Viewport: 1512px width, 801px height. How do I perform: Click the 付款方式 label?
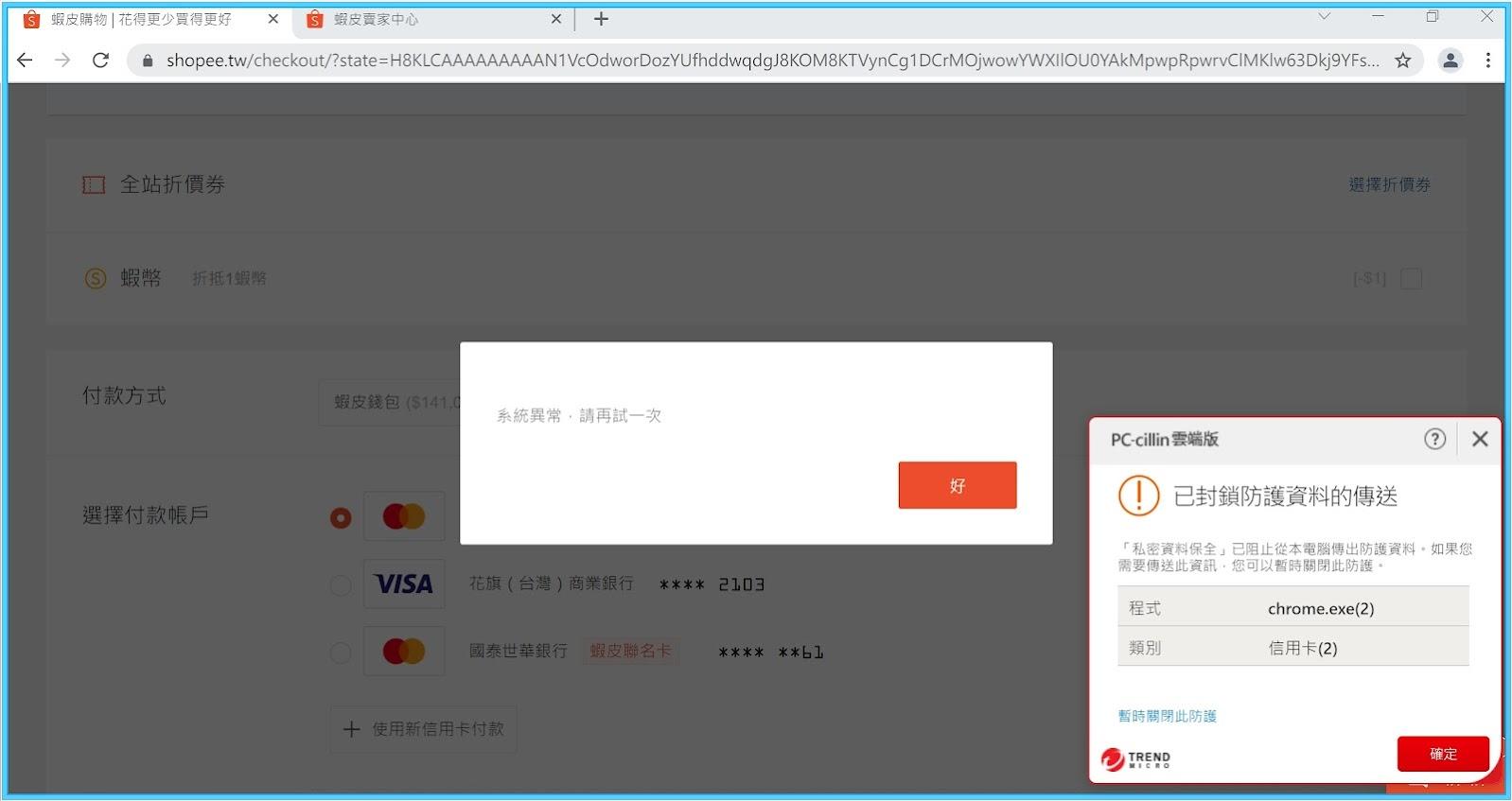click(124, 395)
